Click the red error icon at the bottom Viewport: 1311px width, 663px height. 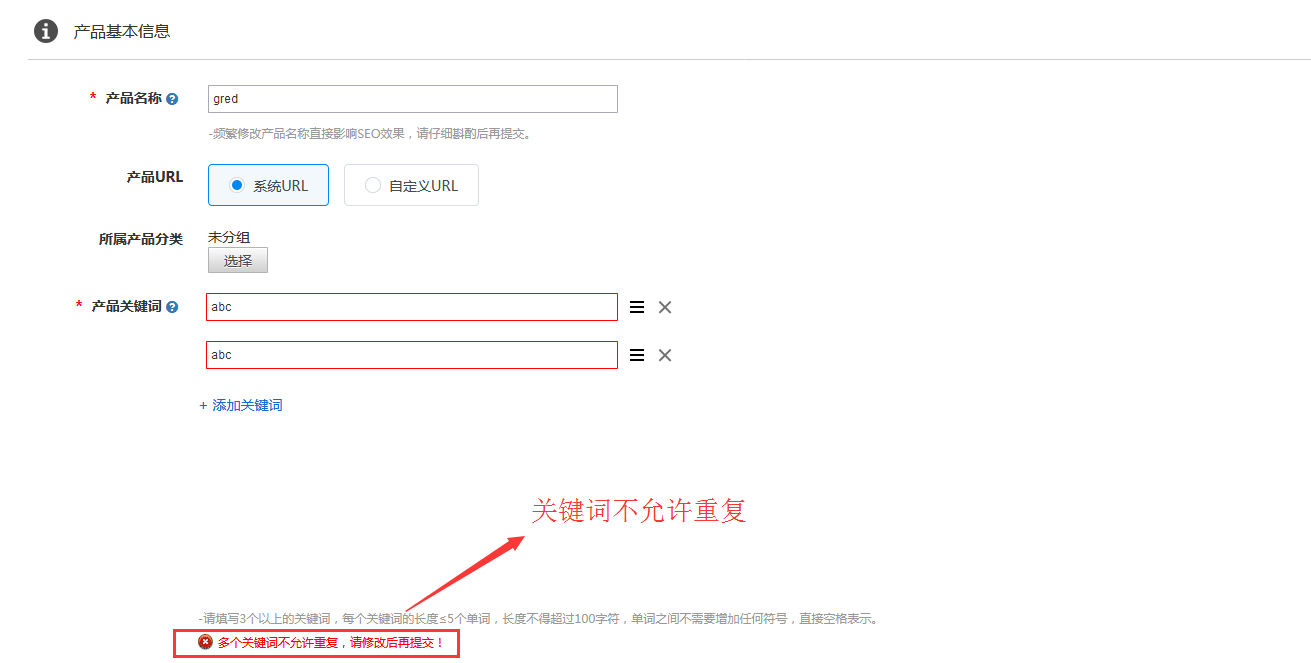[x=205, y=642]
